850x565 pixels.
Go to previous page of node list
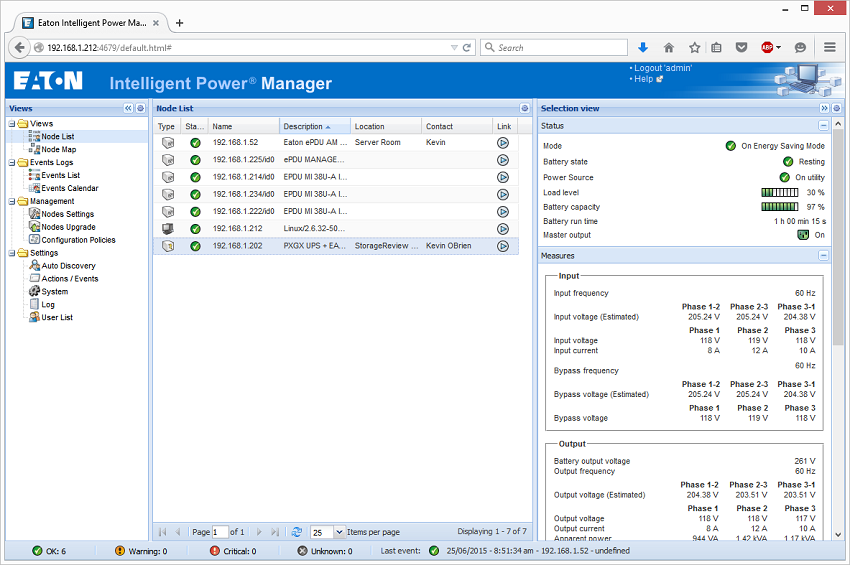point(177,532)
